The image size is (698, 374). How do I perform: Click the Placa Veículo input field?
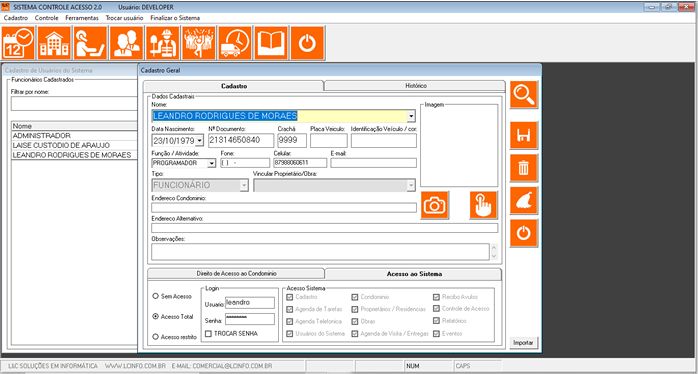(x=329, y=141)
